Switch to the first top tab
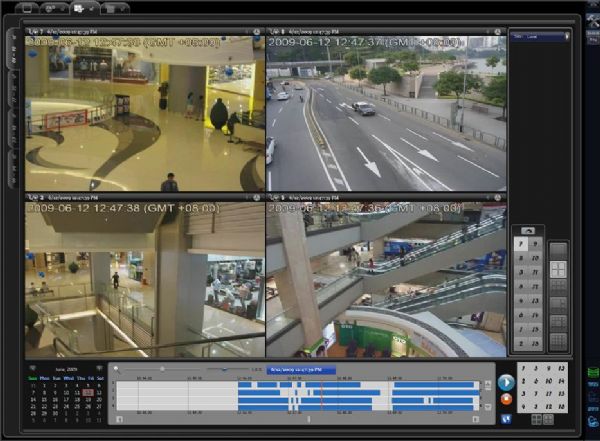This screenshot has height=441, width=600. pyautogui.click(x=27, y=8)
